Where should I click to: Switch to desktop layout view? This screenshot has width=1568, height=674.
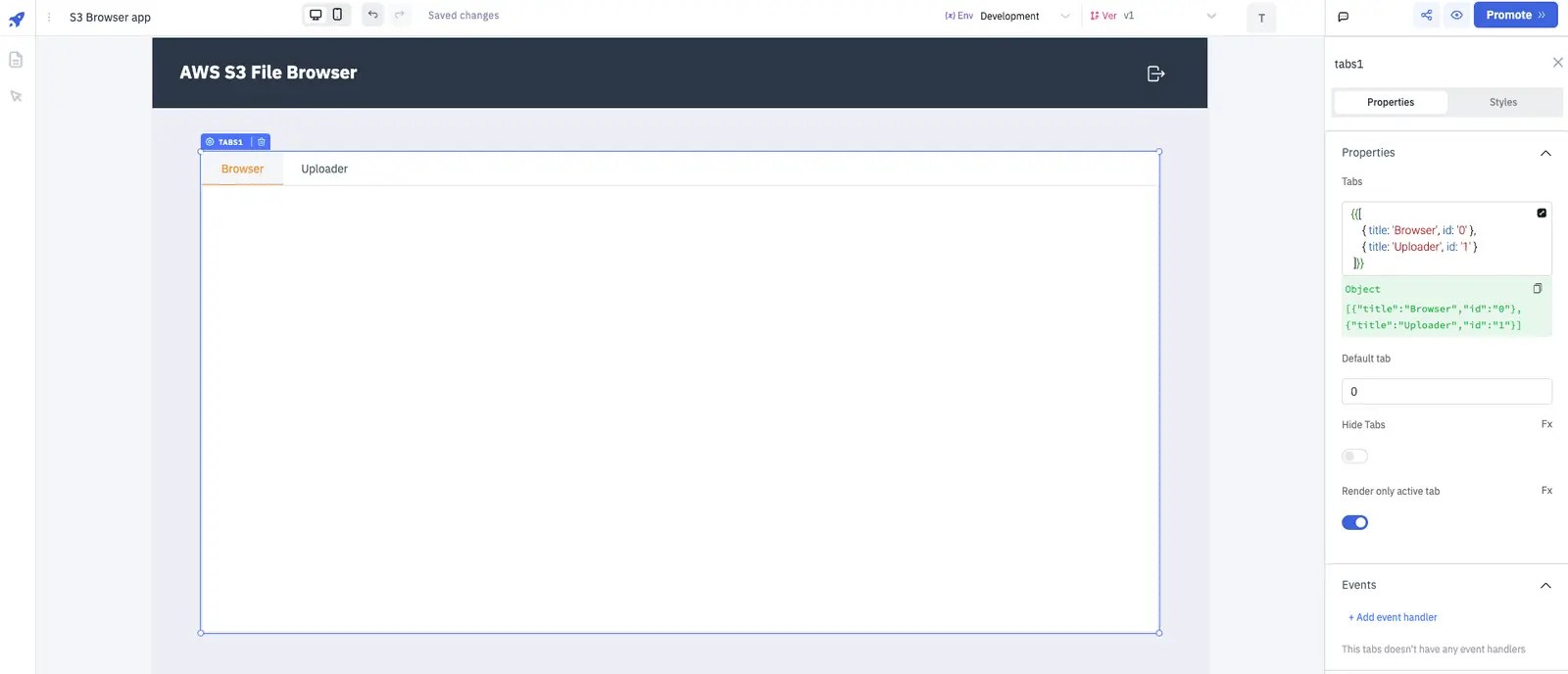(316, 15)
